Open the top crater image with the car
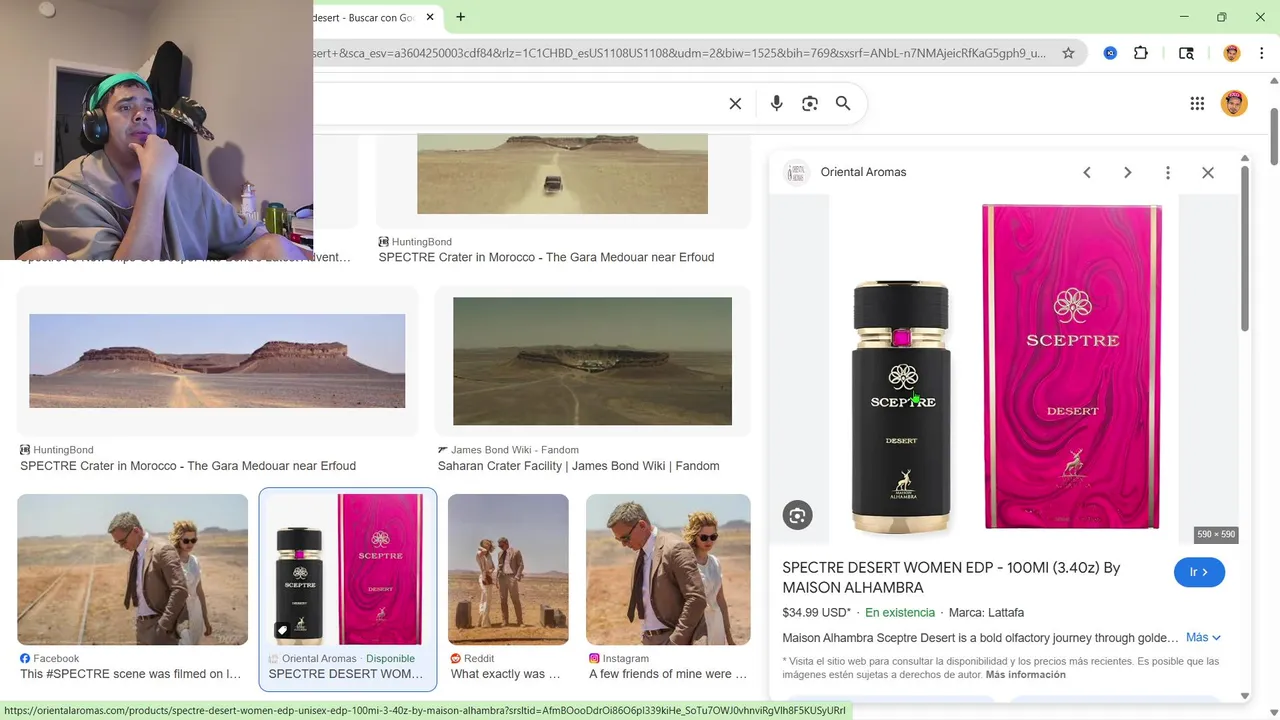This screenshot has width=1280, height=720. click(562, 174)
